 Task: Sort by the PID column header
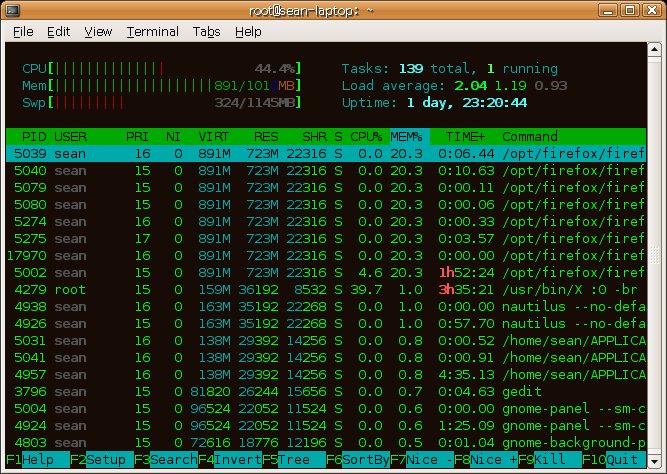pyautogui.click(x=34, y=137)
